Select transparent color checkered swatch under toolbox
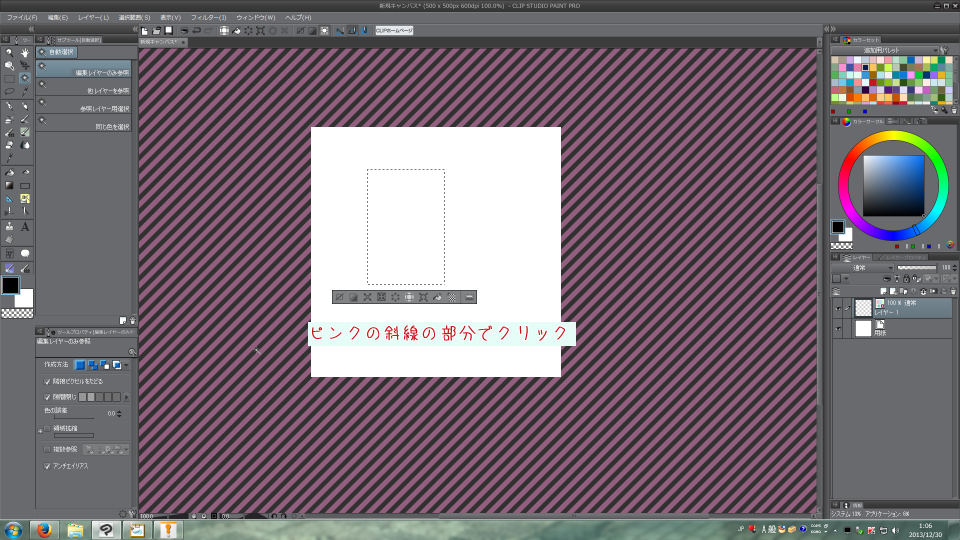960x540 pixels. click(17, 313)
